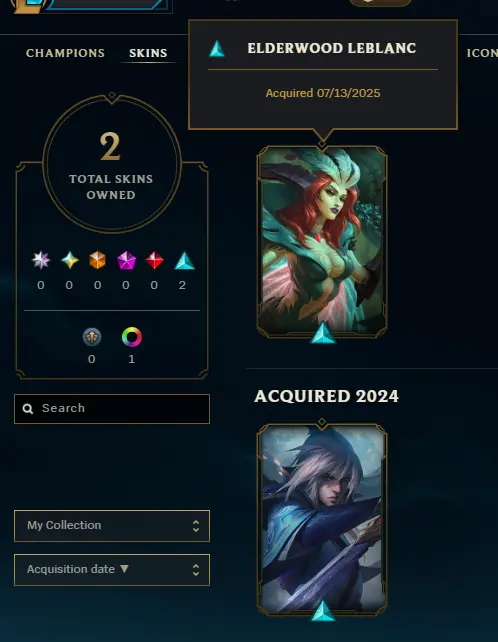Click the legacy skins badge icon
Image resolution: width=498 pixels, height=642 pixels.
click(x=92, y=337)
